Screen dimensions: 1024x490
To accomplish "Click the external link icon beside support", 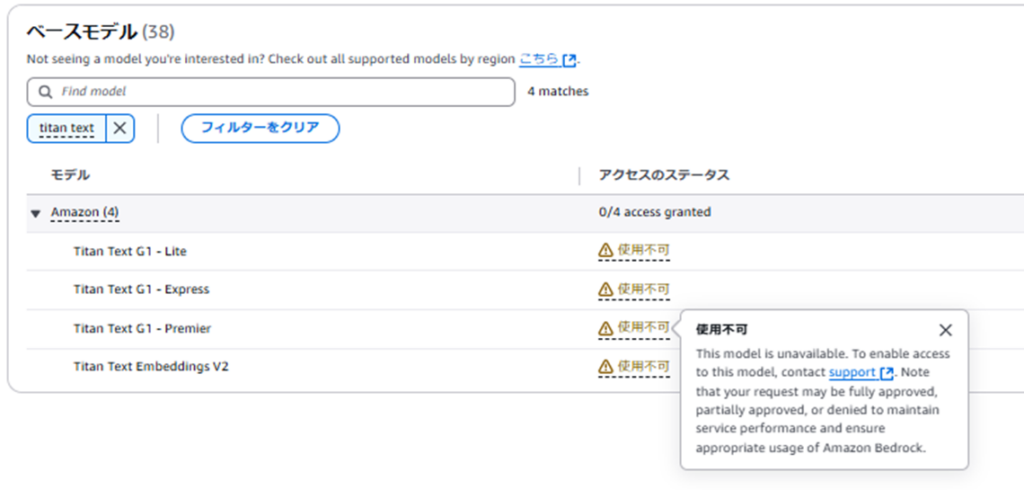I will pyautogui.click(x=886, y=373).
